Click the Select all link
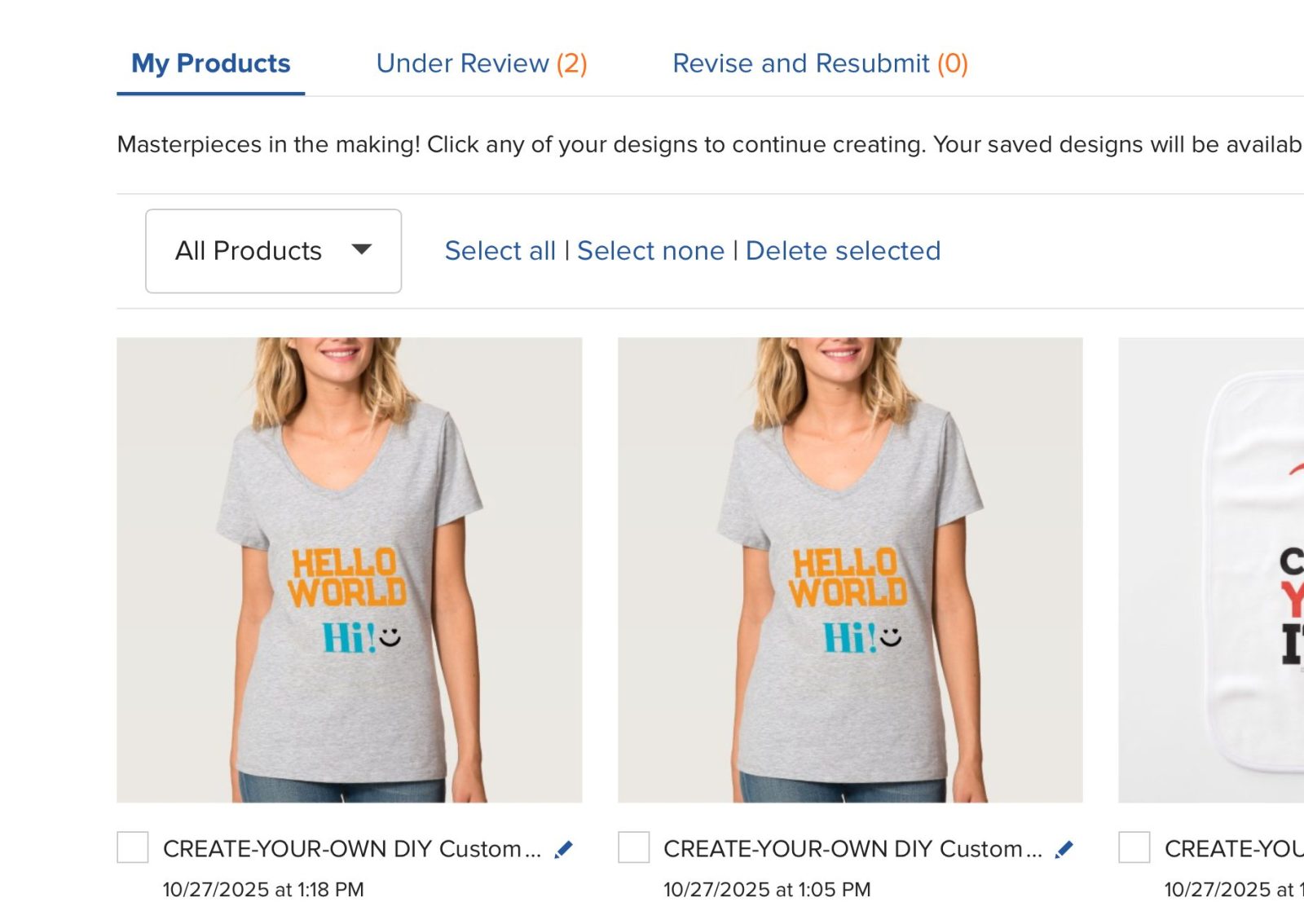 point(500,251)
